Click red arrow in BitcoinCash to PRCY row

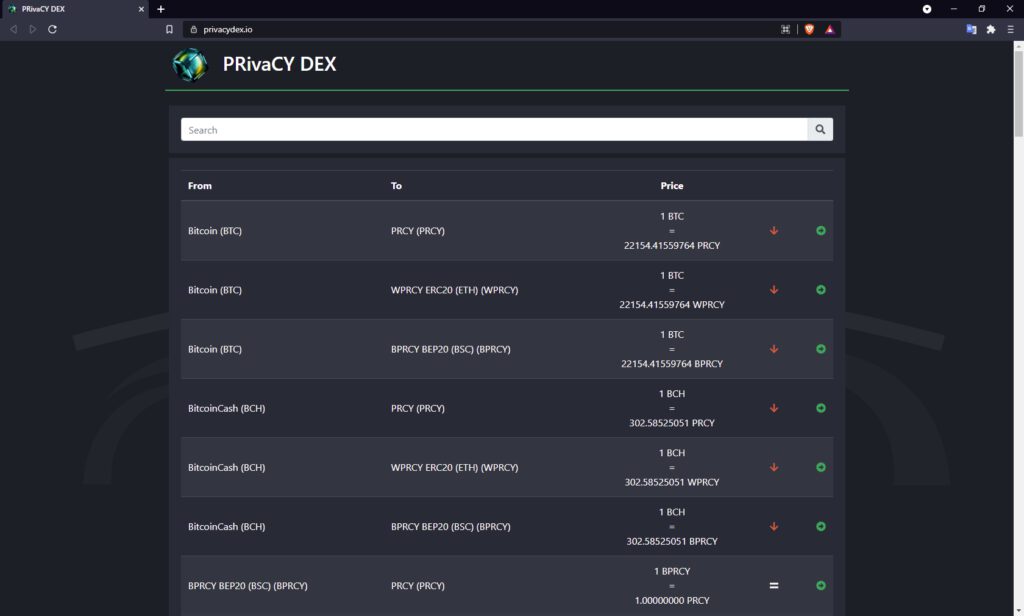(774, 408)
